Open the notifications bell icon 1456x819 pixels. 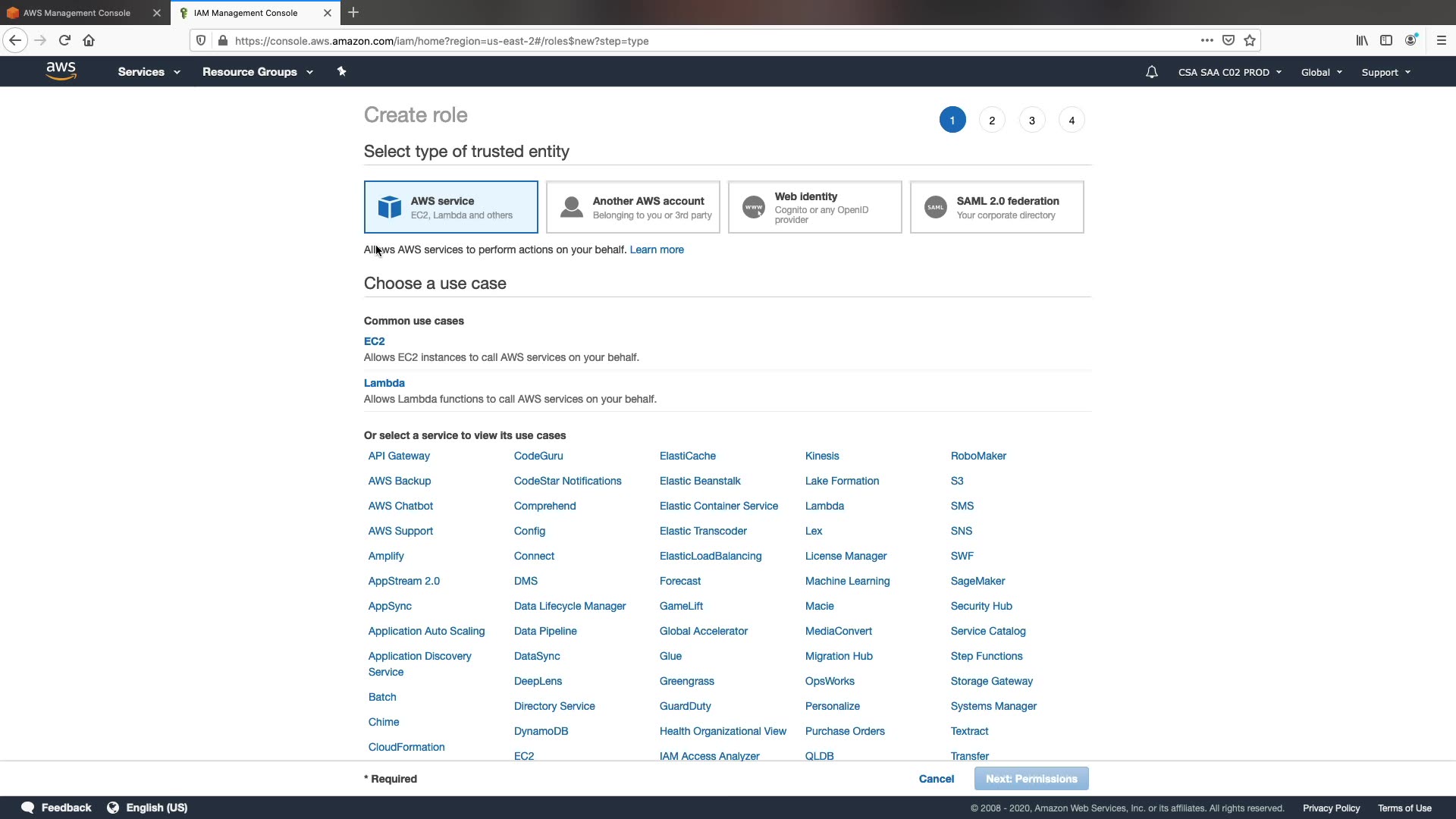tap(1151, 72)
